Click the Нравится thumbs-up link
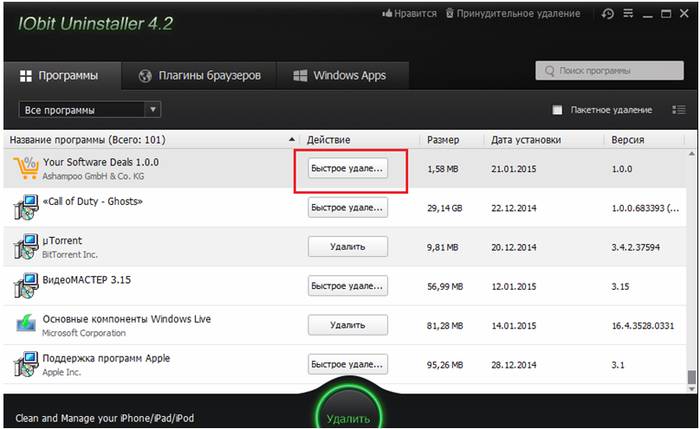The image size is (700, 429). (x=410, y=14)
